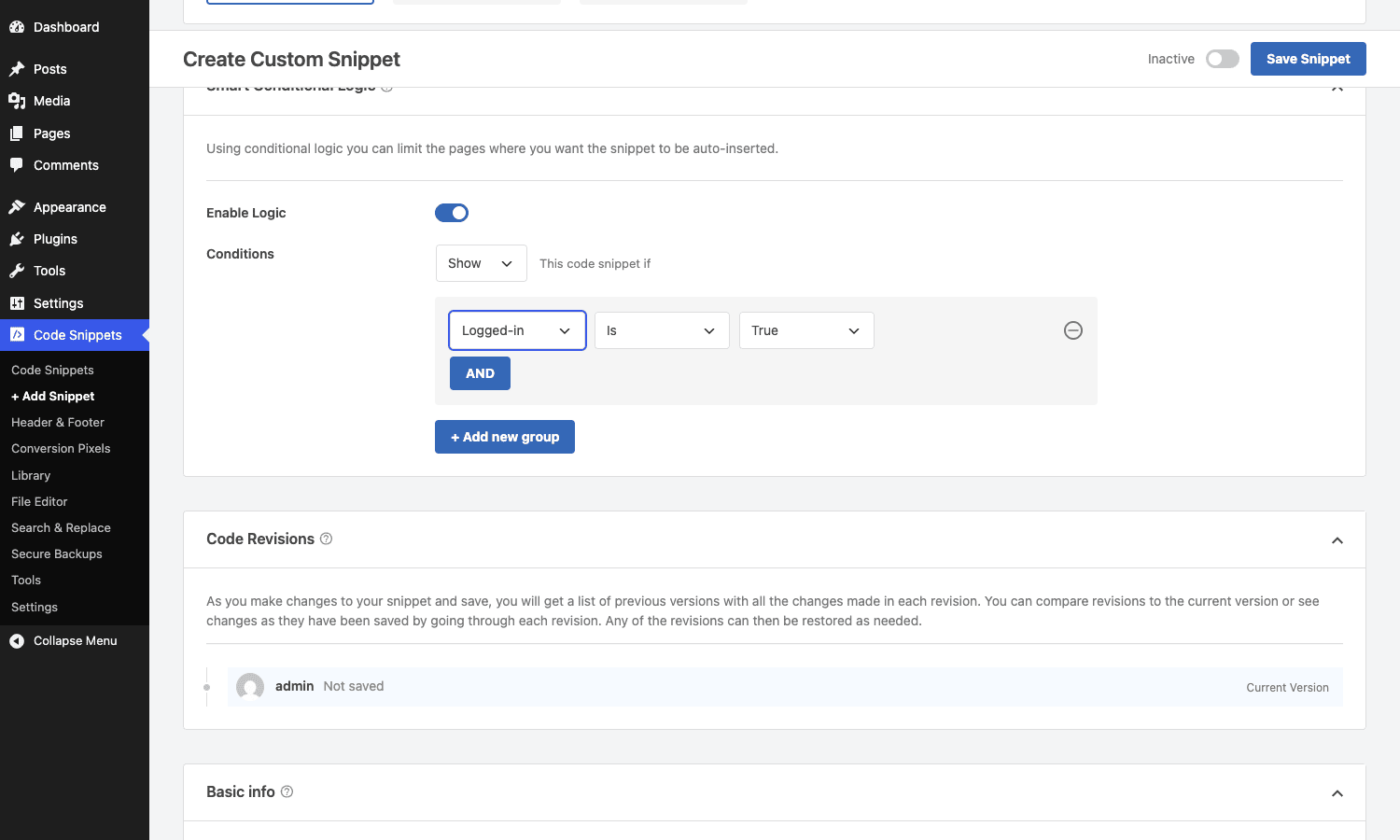Open the Tools item below Plugins
The height and width of the screenshot is (840, 1400).
coord(75,271)
